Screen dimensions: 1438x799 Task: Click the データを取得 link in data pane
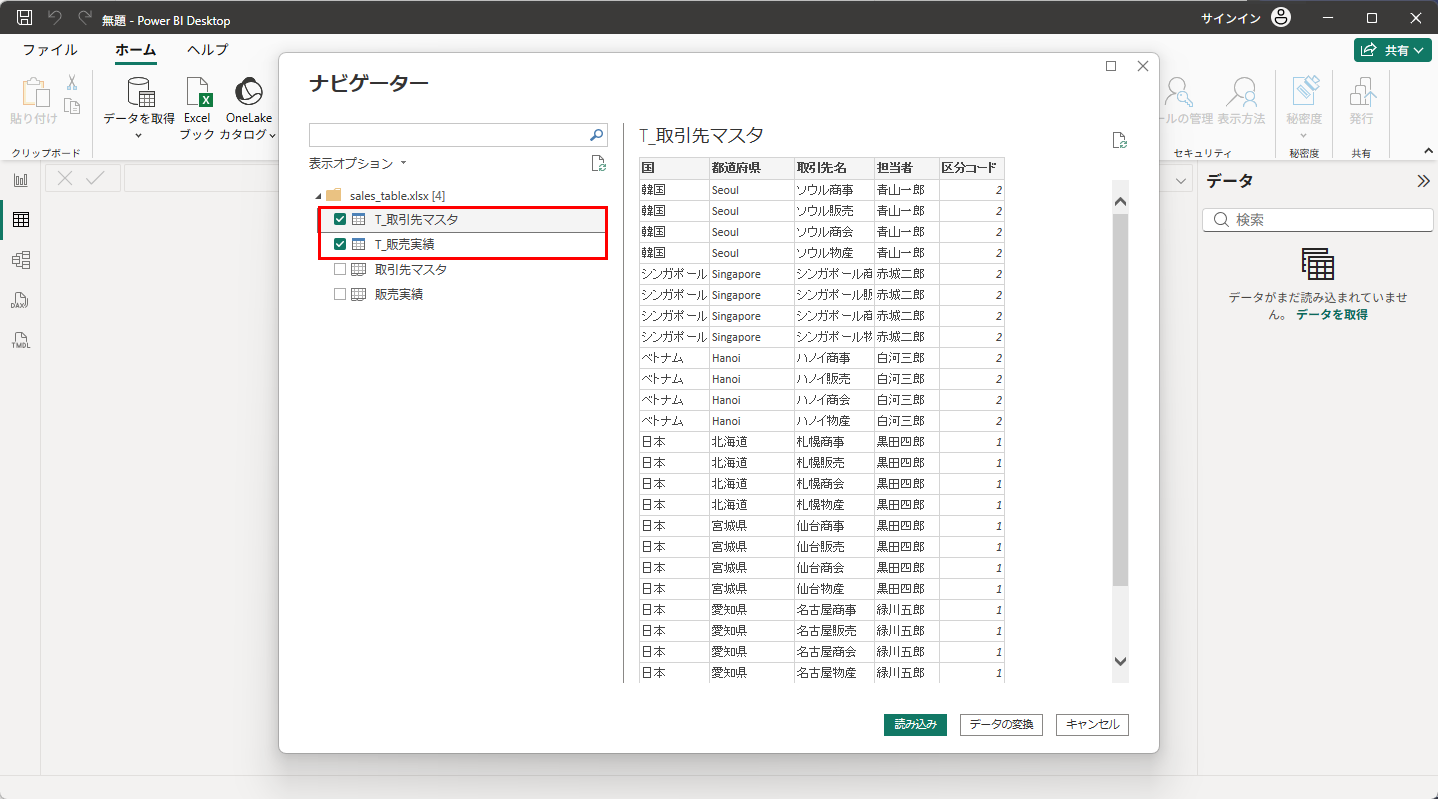[x=1332, y=314]
